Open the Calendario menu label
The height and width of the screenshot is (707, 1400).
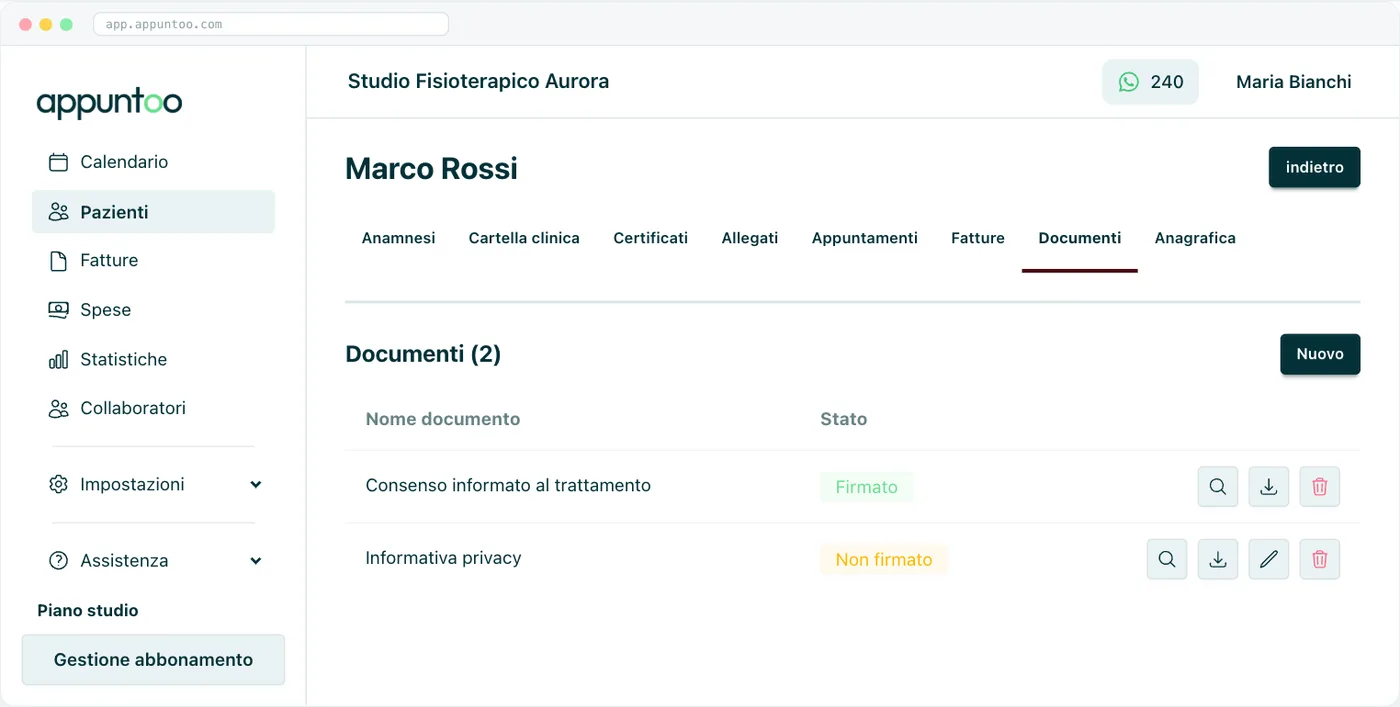coord(124,162)
